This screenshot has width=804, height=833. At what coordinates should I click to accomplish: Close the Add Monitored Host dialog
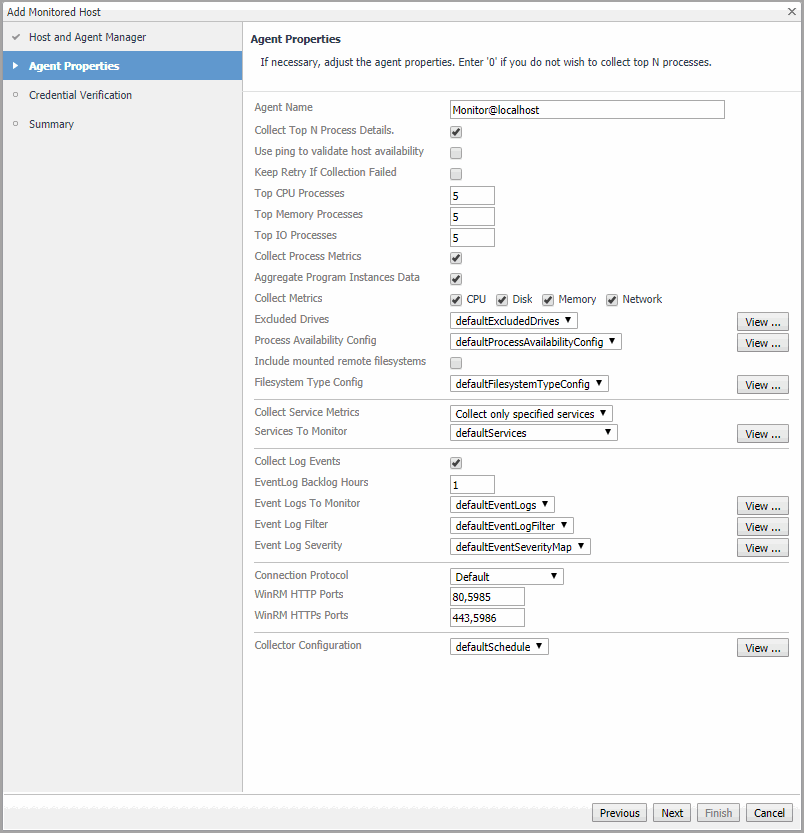tap(791, 12)
